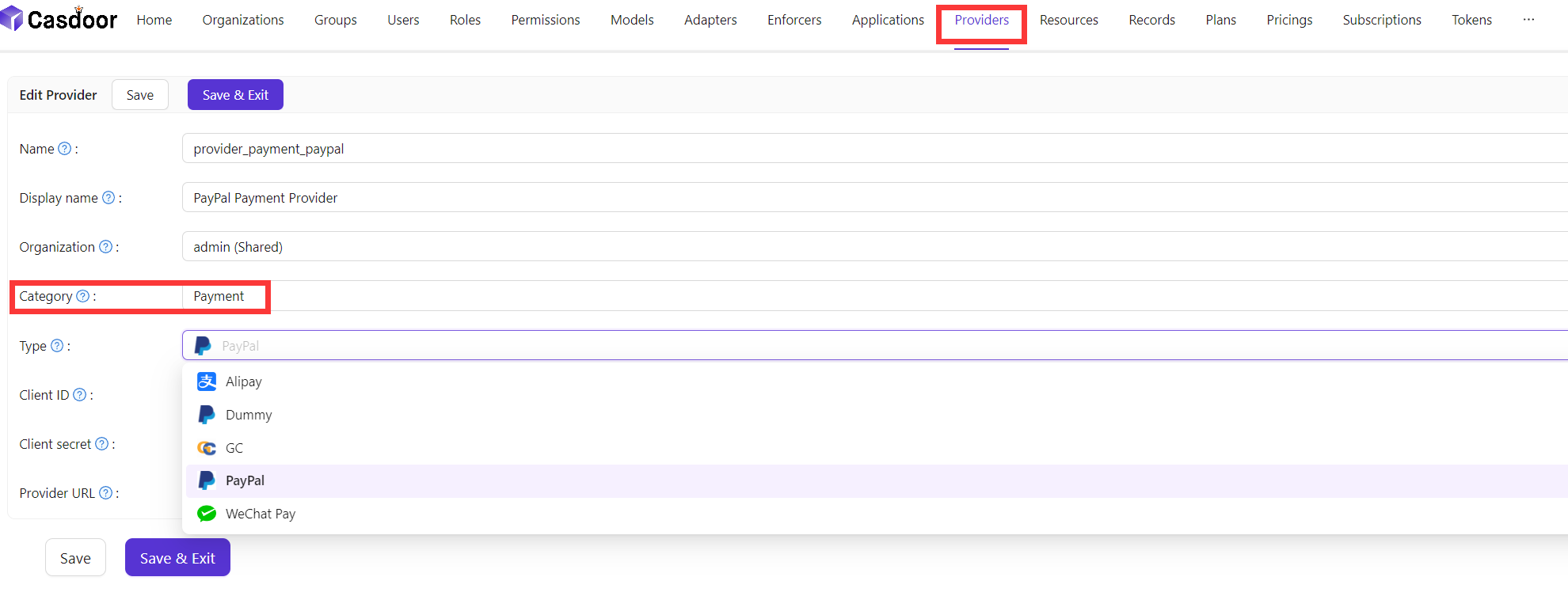Click the Client ID help icon
Image resolution: width=1568 pixels, height=596 pixels.
point(79,395)
